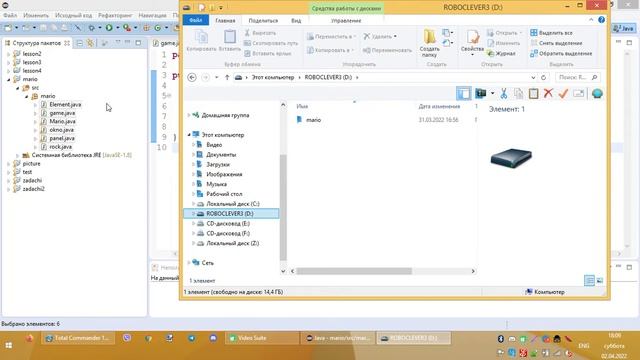Open Рабочий стол in the navigation pane
The width and height of the screenshot is (640, 360).
pyautogui.click(x=224, y=194)
